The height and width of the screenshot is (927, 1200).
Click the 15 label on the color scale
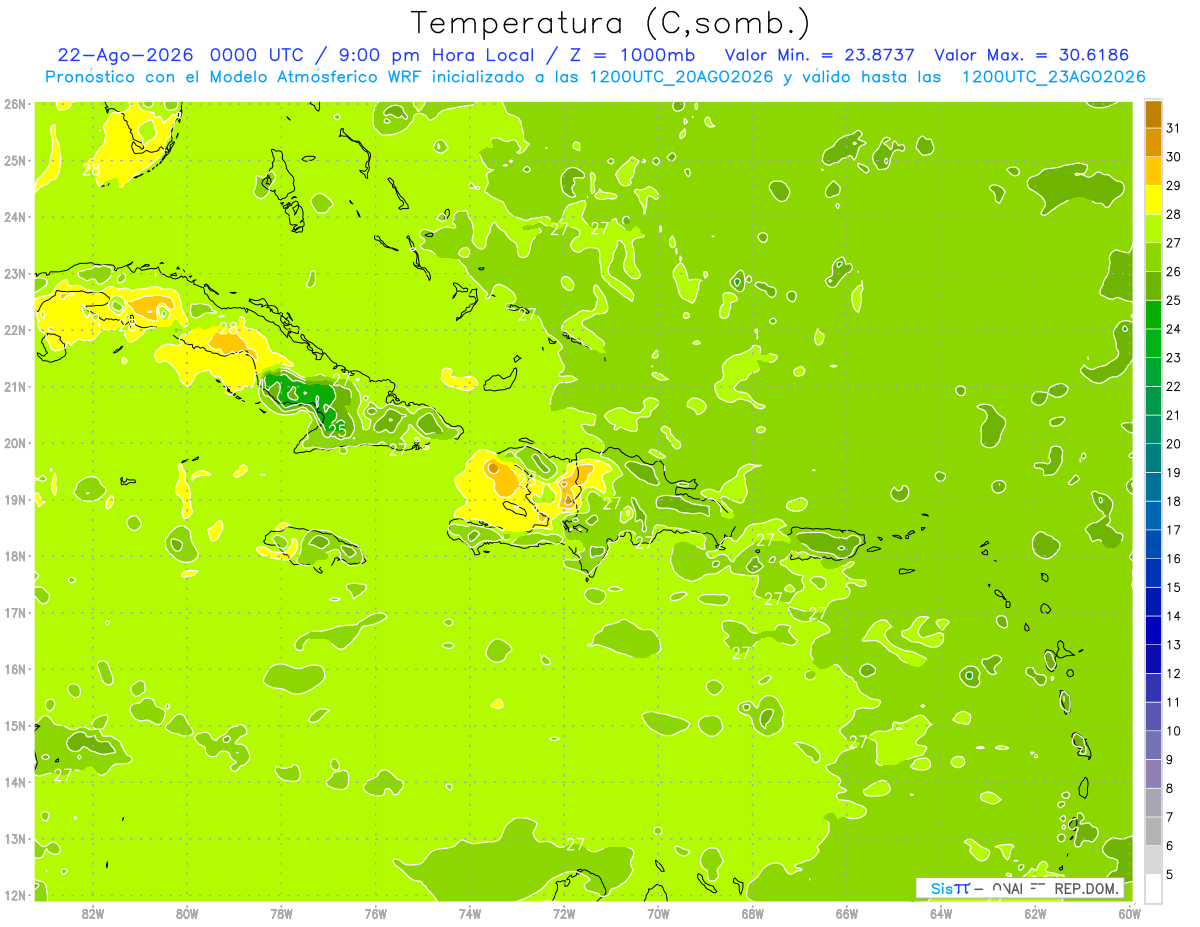click(1174, 588)
